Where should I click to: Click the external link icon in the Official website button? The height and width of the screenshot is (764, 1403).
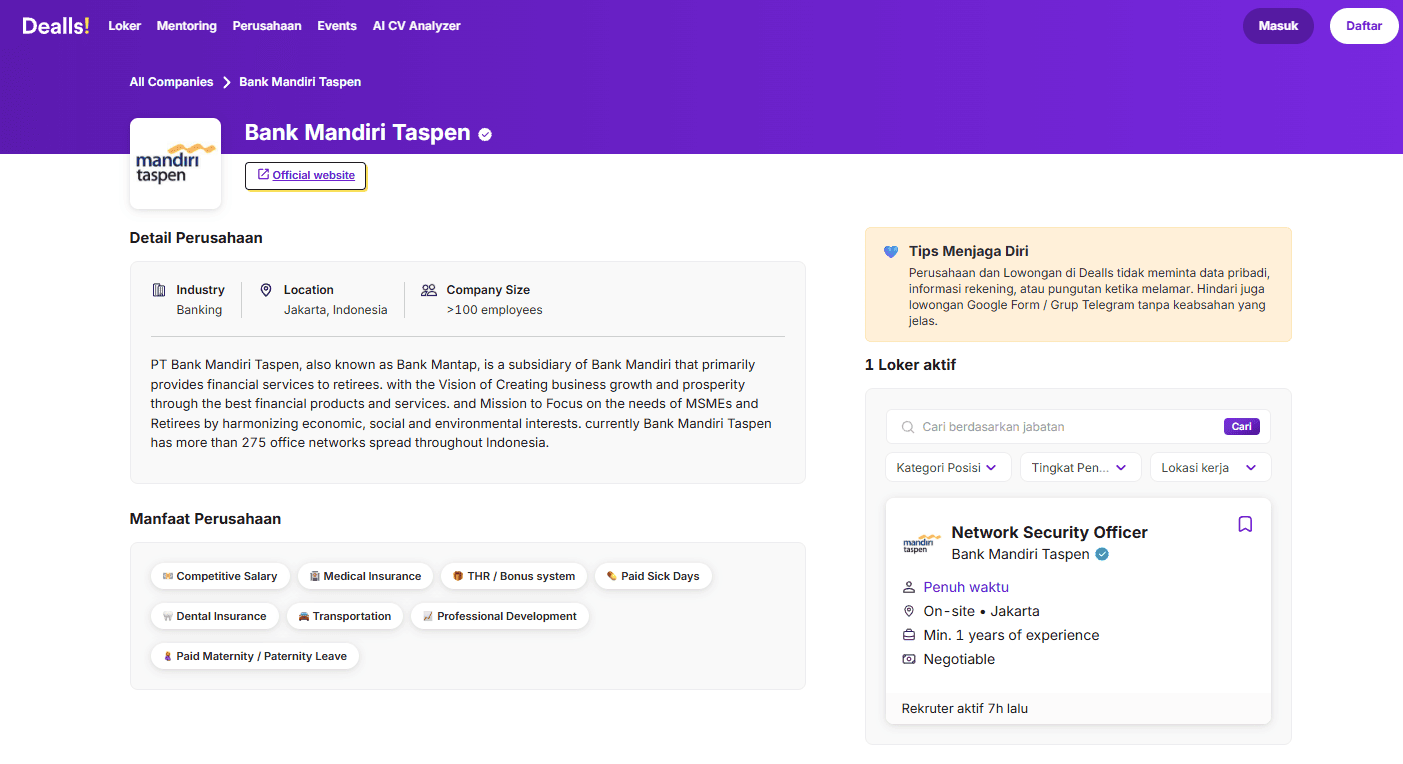263,175
